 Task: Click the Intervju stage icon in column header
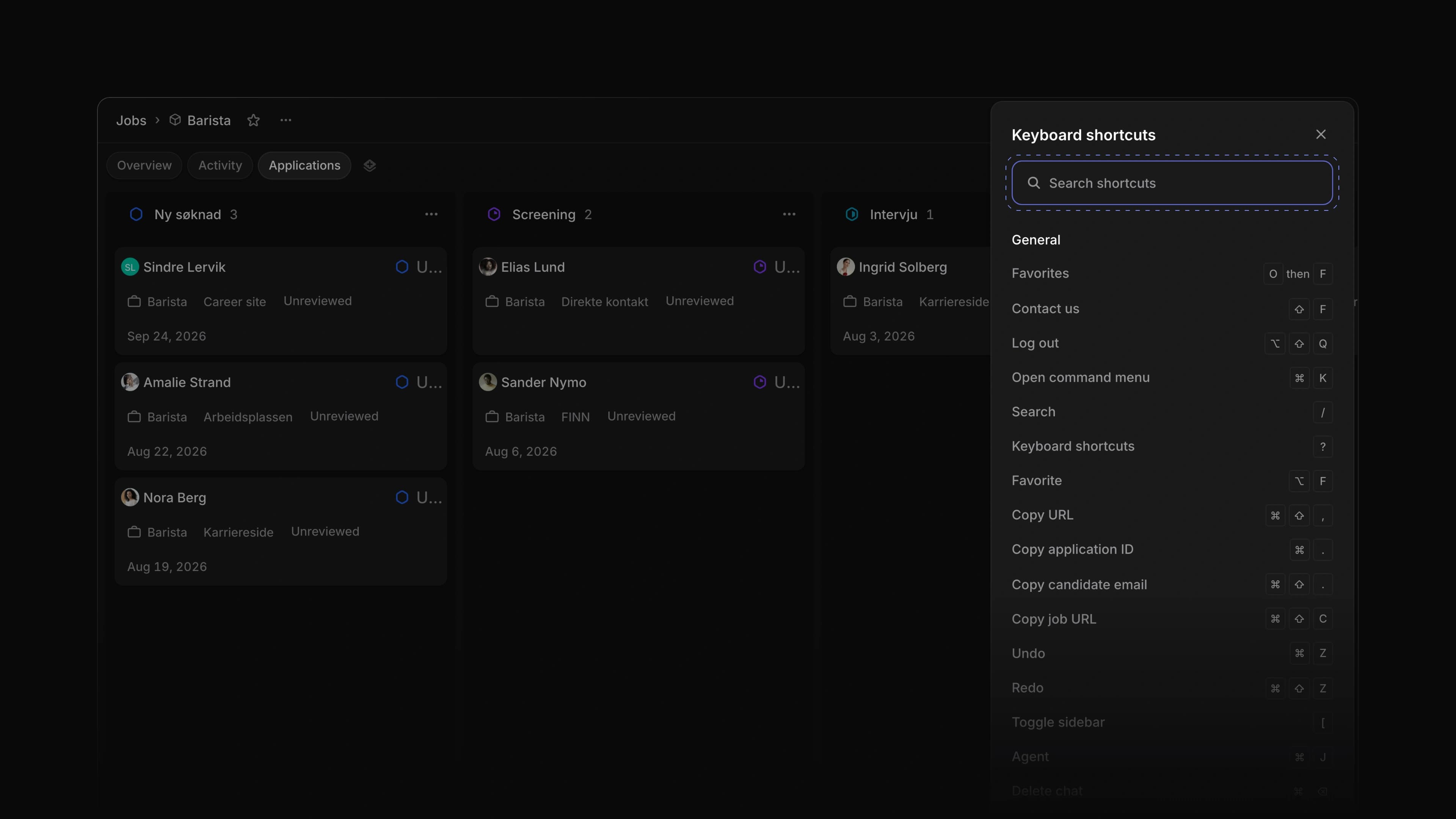pos(852,214)
